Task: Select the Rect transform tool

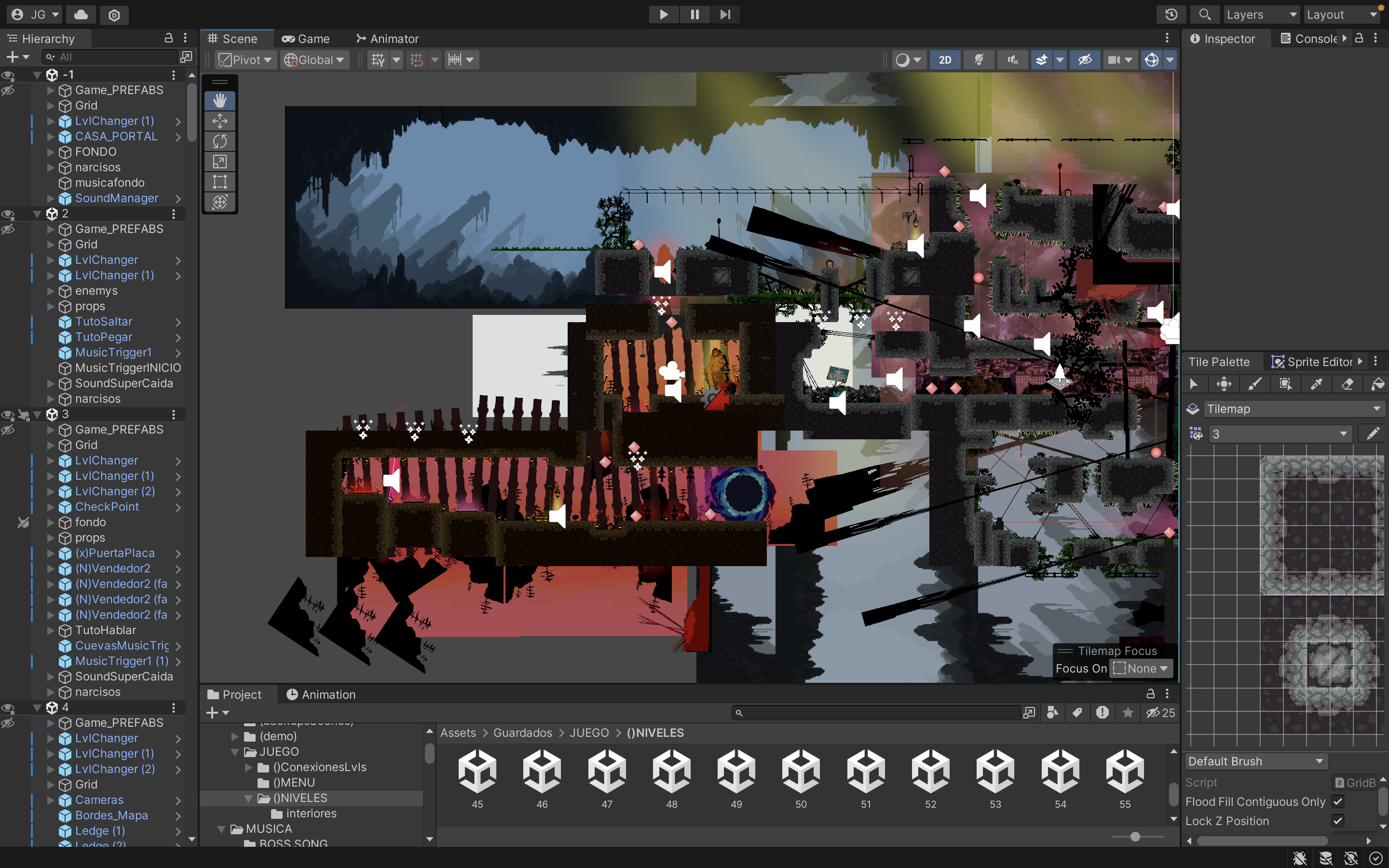Action: tap(221, 182)
